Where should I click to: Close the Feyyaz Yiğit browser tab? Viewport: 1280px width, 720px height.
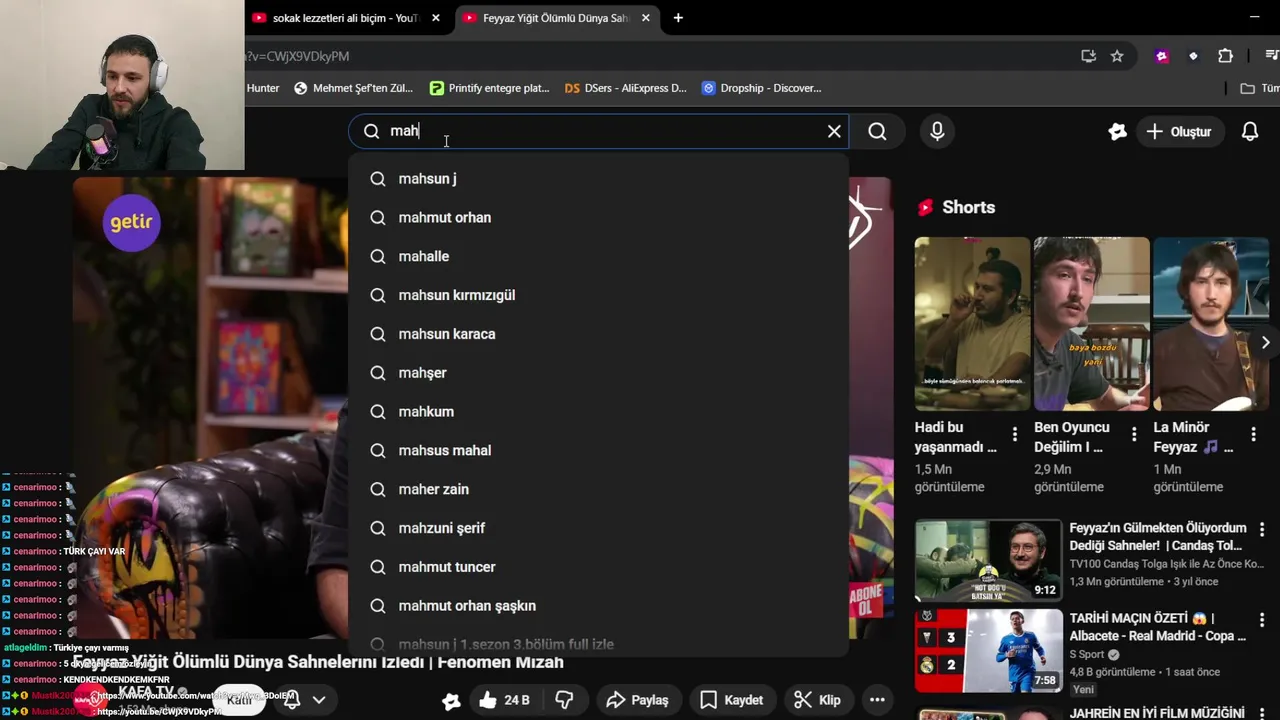point(645,18)
